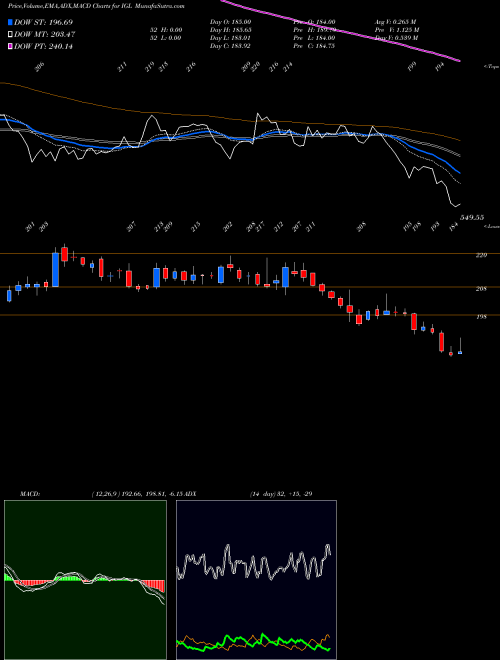
Task: Click the 'Pre V: 1.125 M' value
Action: pyautogui.click(x=397, y=30)
